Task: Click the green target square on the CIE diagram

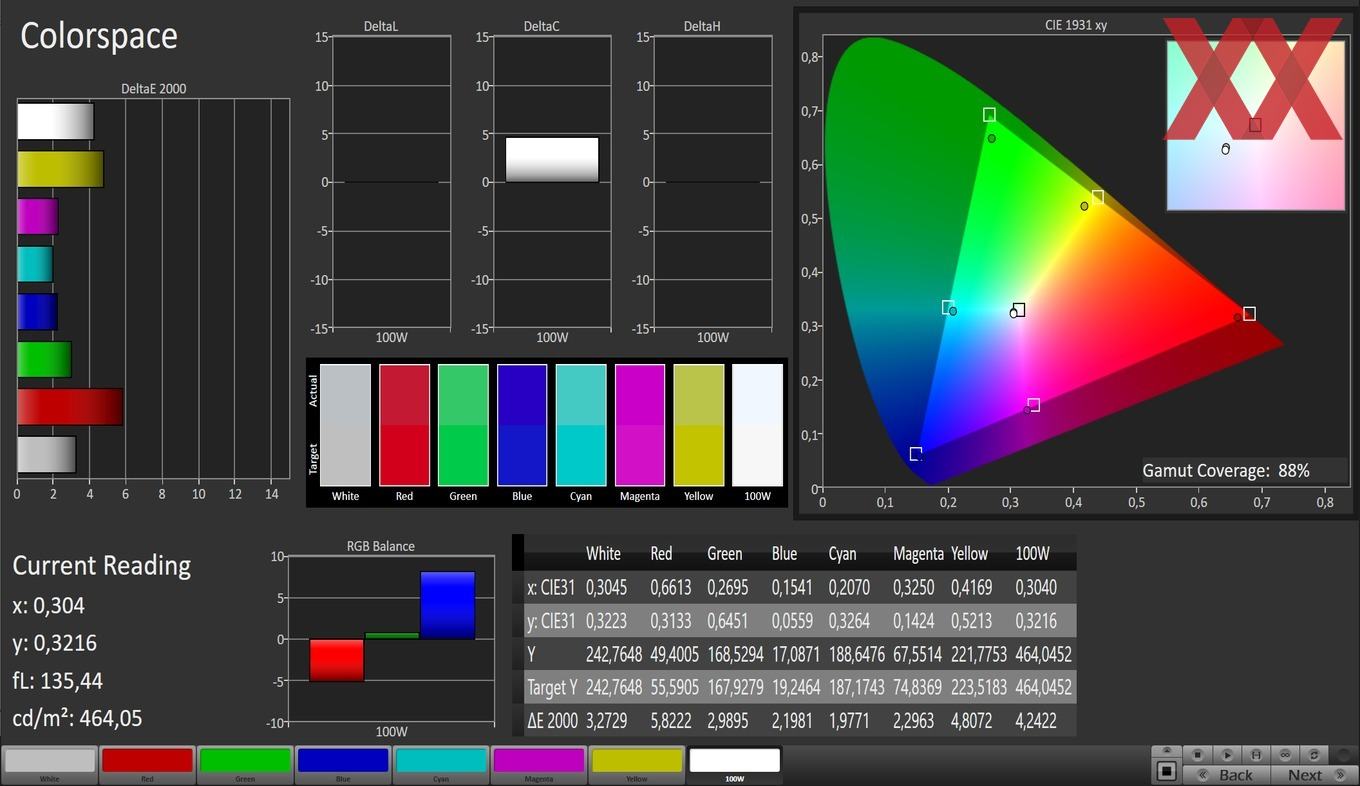Action: 989,115
